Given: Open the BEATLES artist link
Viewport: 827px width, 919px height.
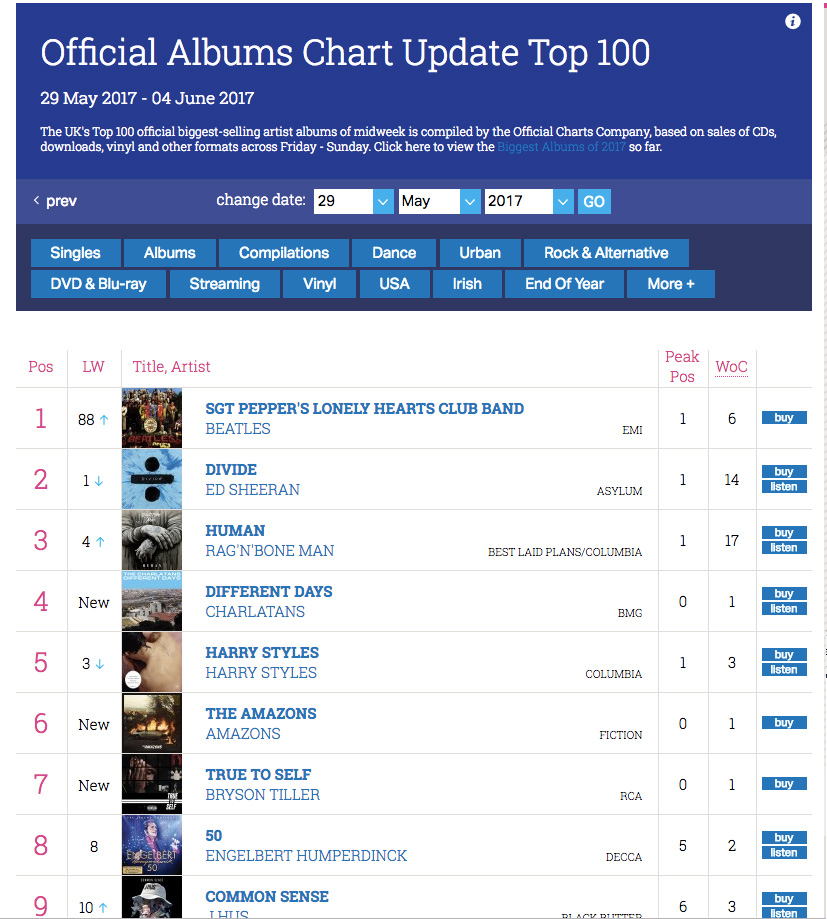Looking at the screenshot, I should 238,429.
